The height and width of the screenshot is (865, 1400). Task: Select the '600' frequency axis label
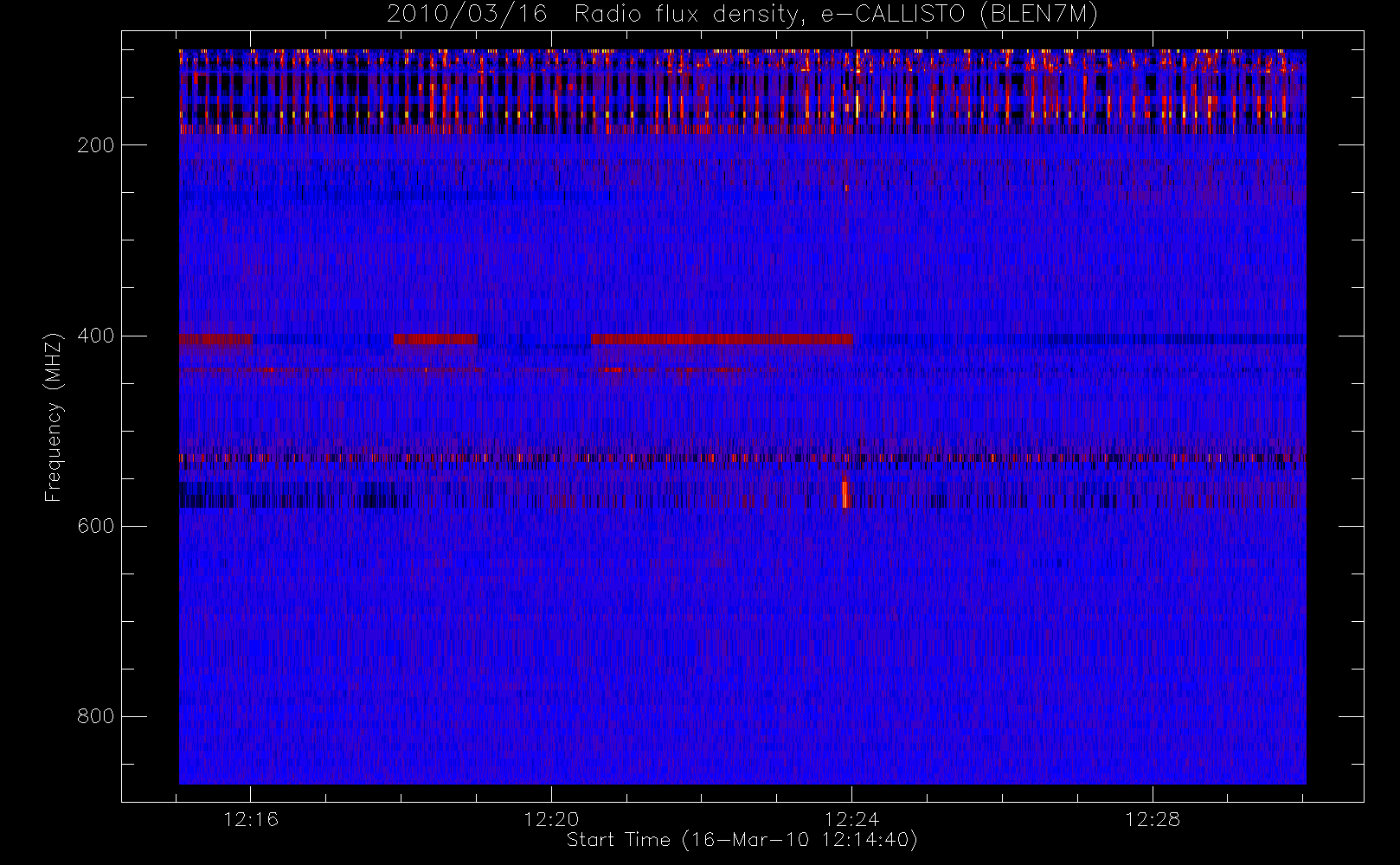coord(96,526)
